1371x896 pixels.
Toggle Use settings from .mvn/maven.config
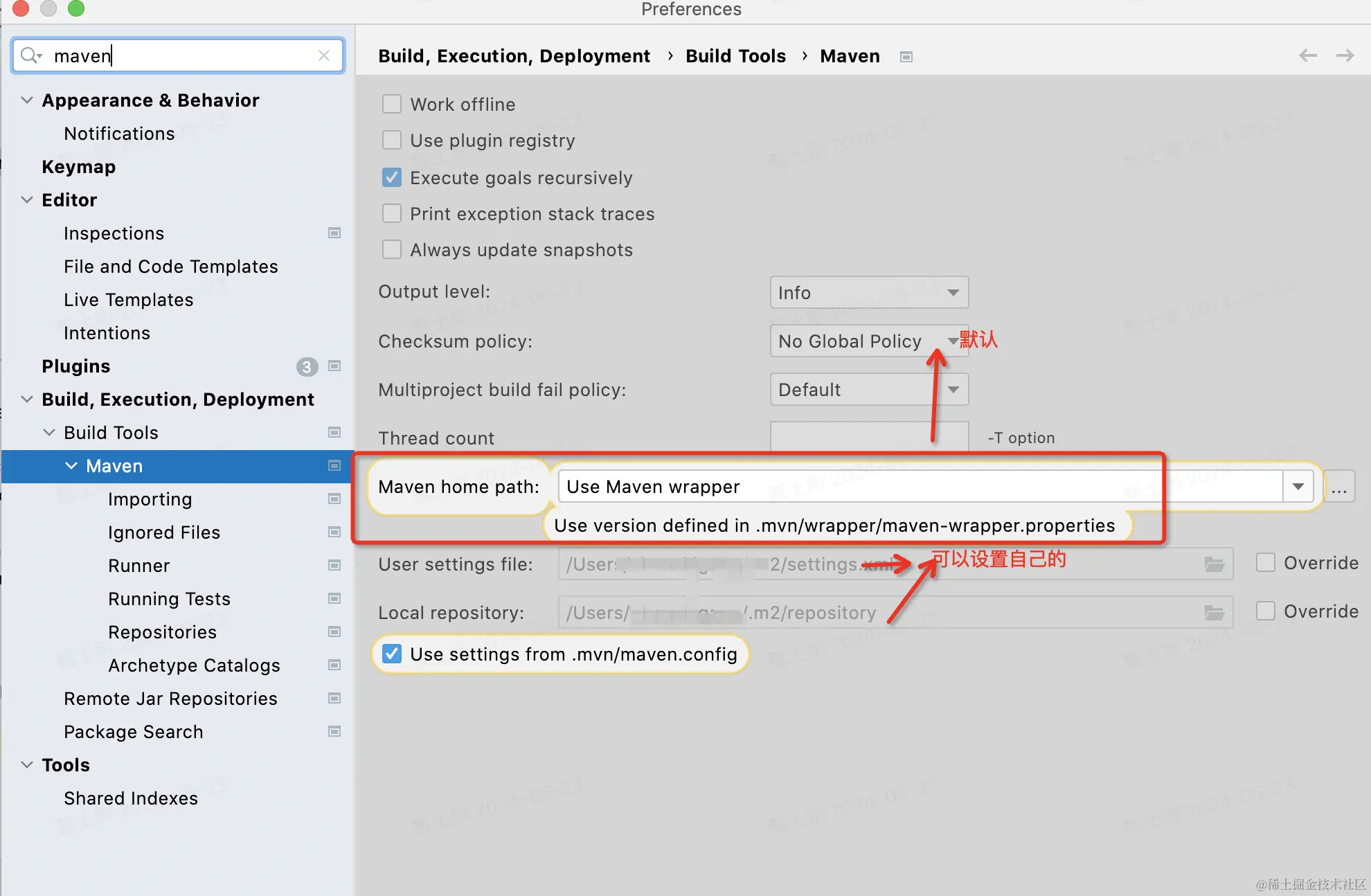[x=392, y=654]
